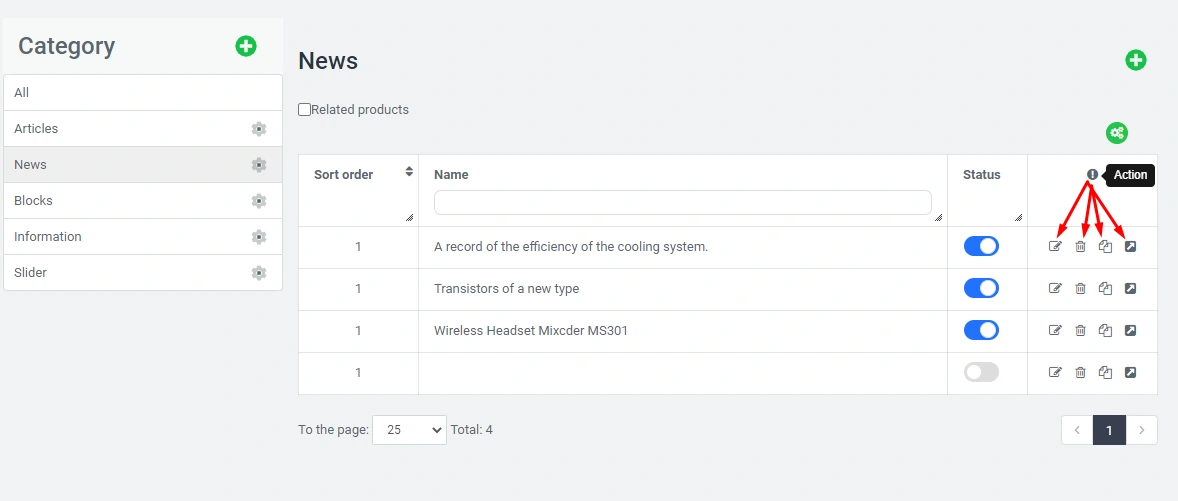Sort table by the Sort order arrows
1178x501 pixels.
pos(409,172)
